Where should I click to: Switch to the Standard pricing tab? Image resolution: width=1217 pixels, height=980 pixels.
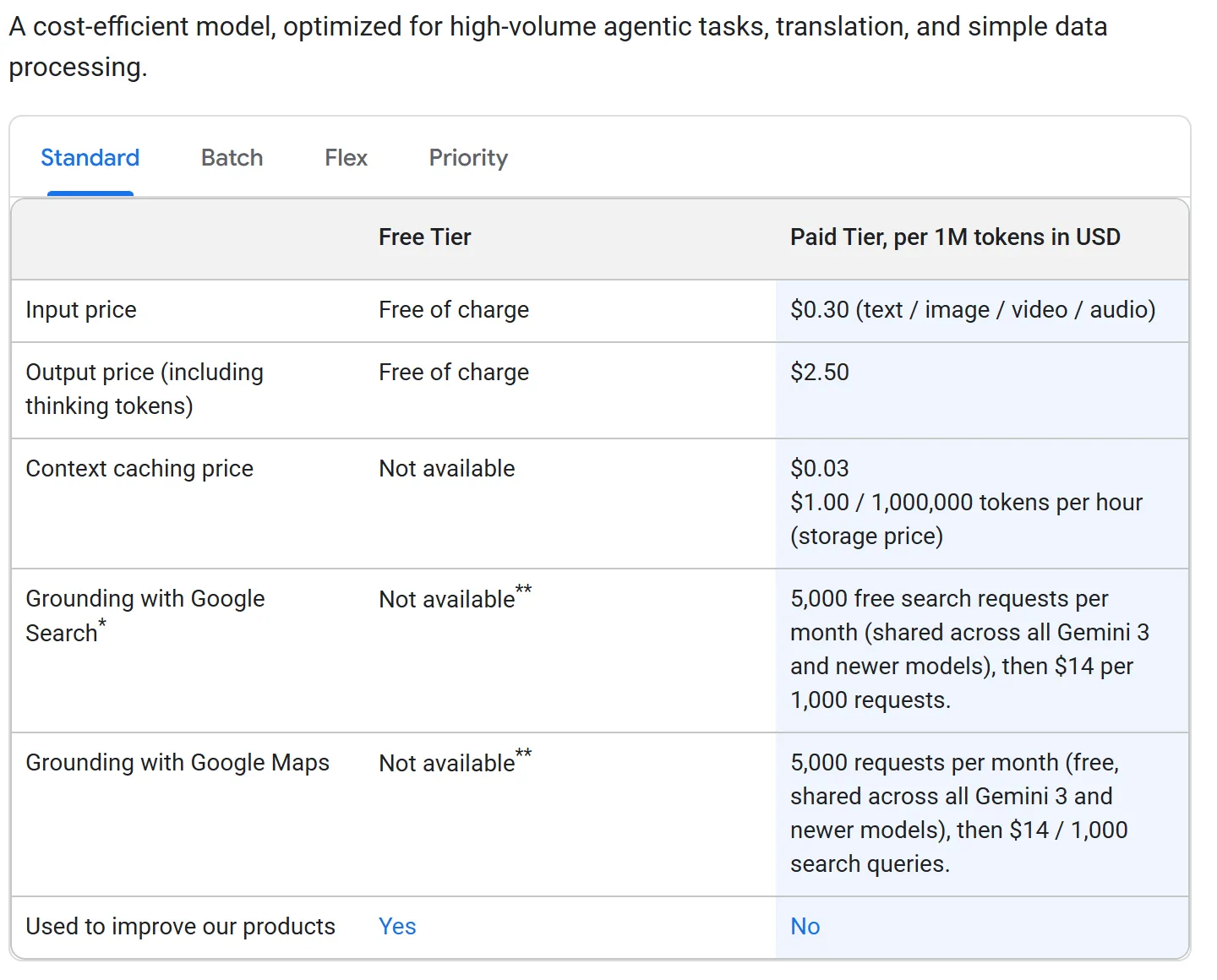click(90, 158)
